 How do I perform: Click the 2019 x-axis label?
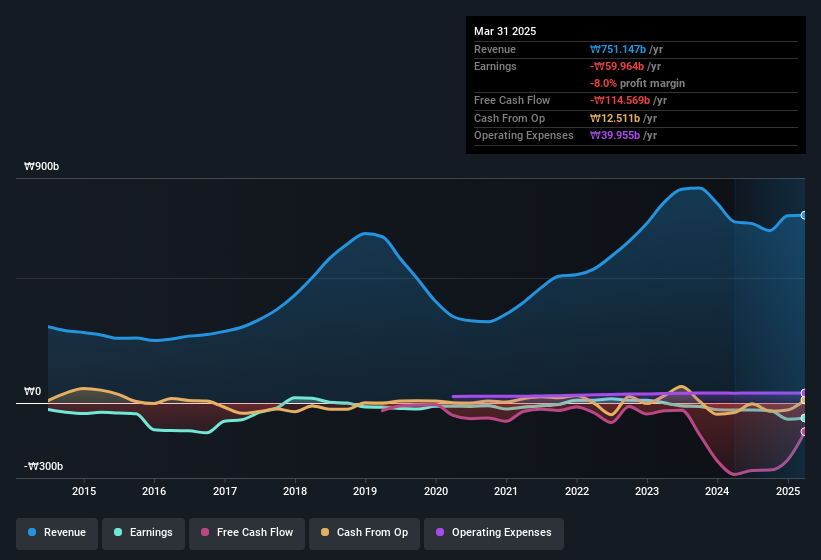[x=365, y=491]
